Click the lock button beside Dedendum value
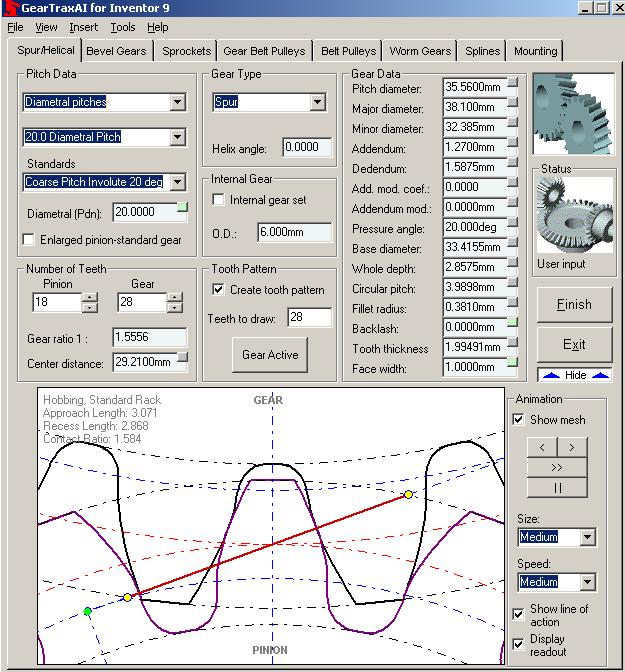The width and height of the screenshot is (625, 672). 512,162
